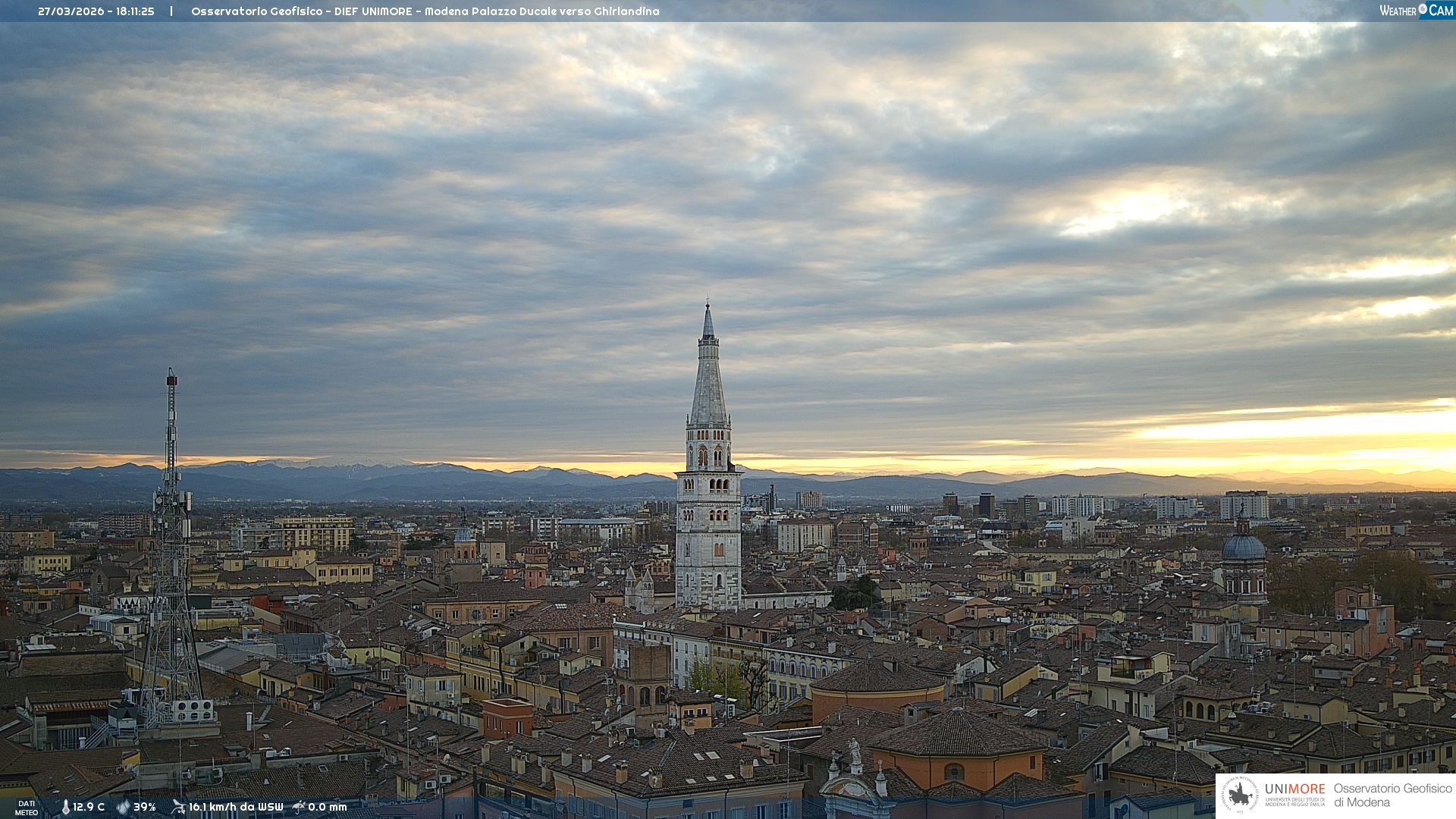Click the blue church dome on the right
1456x819 pixels.
[x=1243, y=548]
